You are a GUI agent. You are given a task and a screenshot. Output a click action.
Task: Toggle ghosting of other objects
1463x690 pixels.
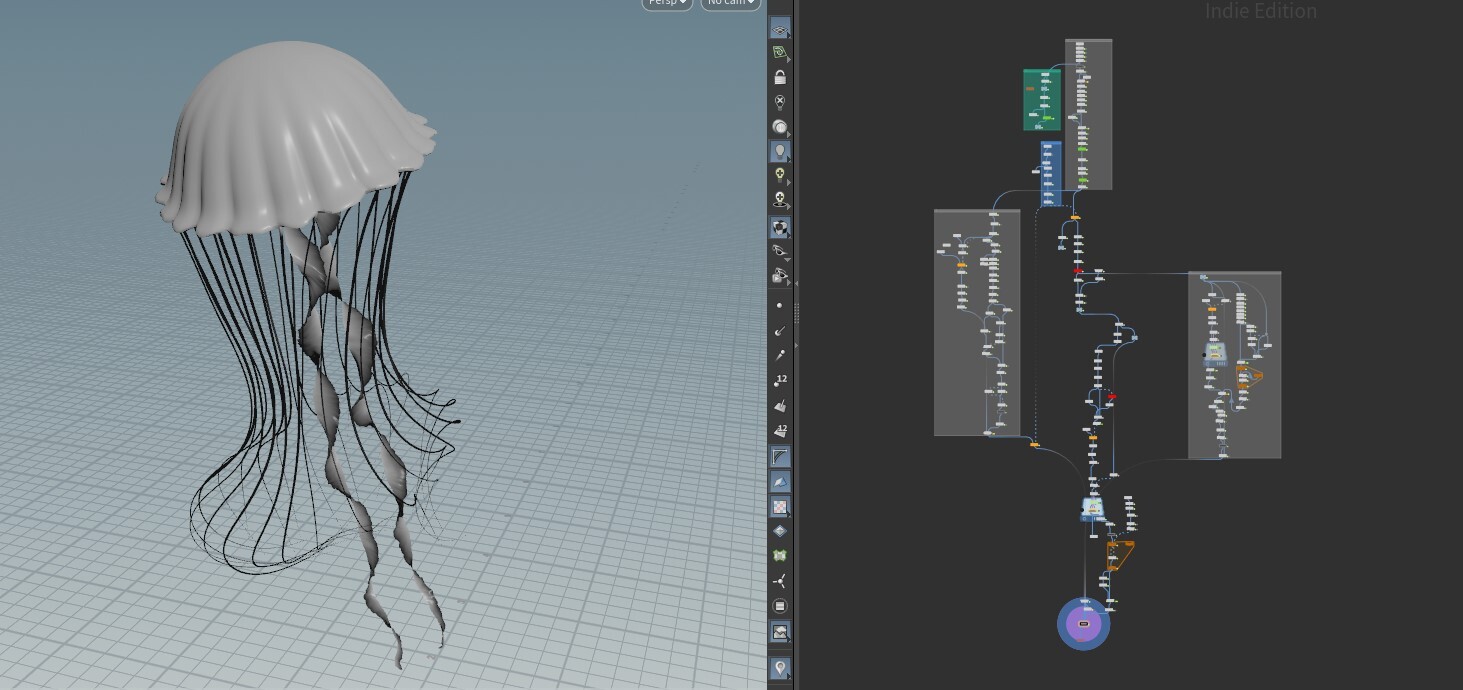[780, 53]
